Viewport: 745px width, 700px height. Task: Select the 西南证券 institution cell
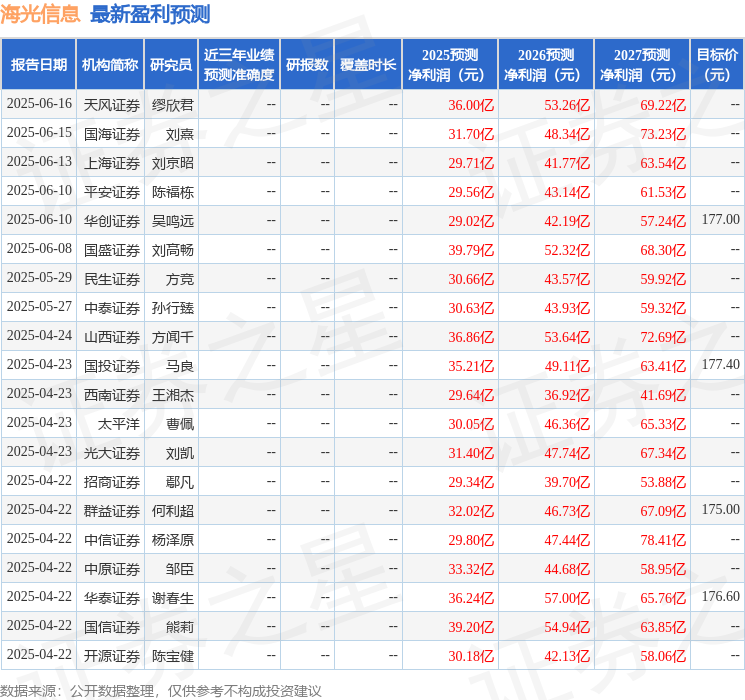(112, 395)
